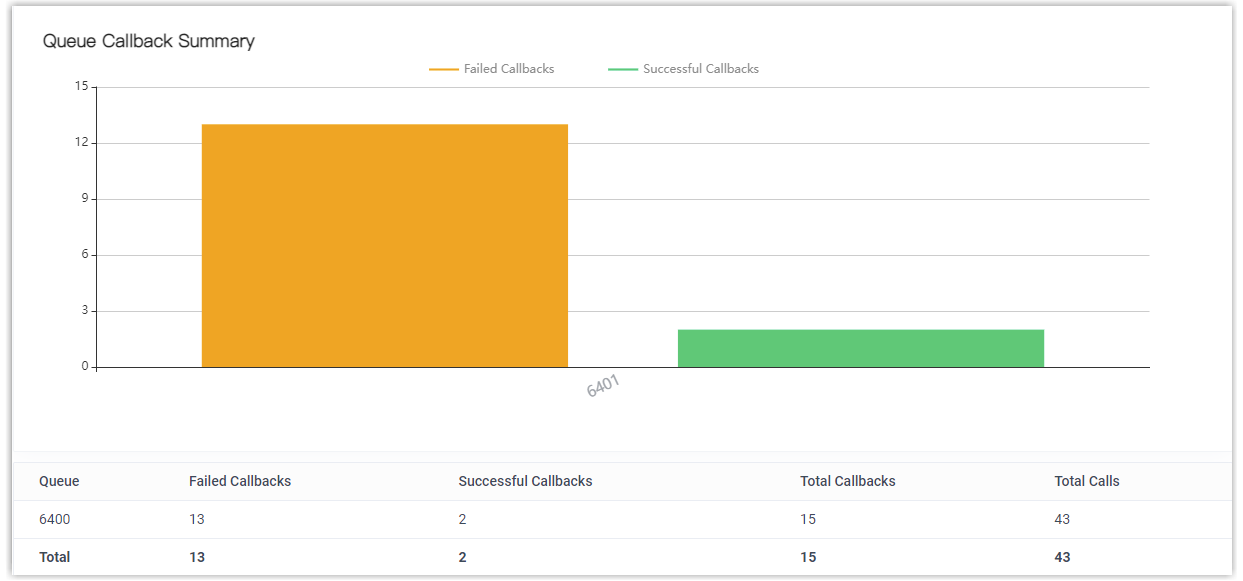
Task: Click the green legend line swatch
Action: (x=622, y=70)
